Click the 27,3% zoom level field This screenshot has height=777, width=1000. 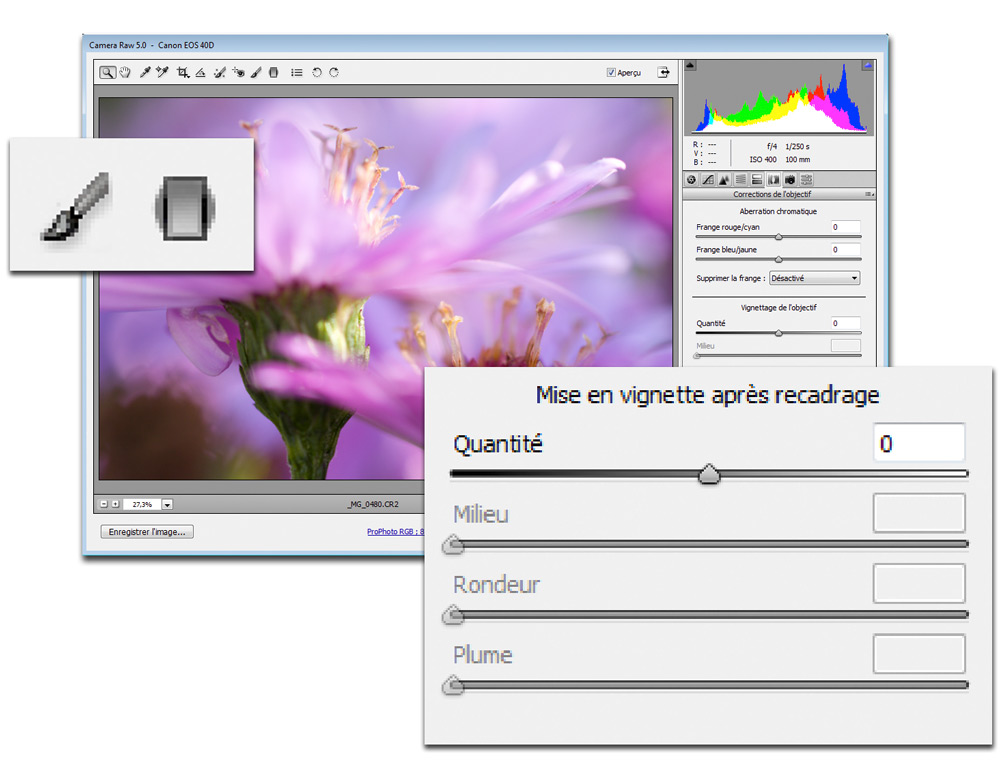click(x=142, y=505)
